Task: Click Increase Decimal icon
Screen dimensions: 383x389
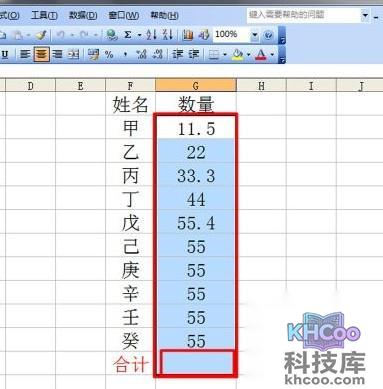Action: click(141, 54)
